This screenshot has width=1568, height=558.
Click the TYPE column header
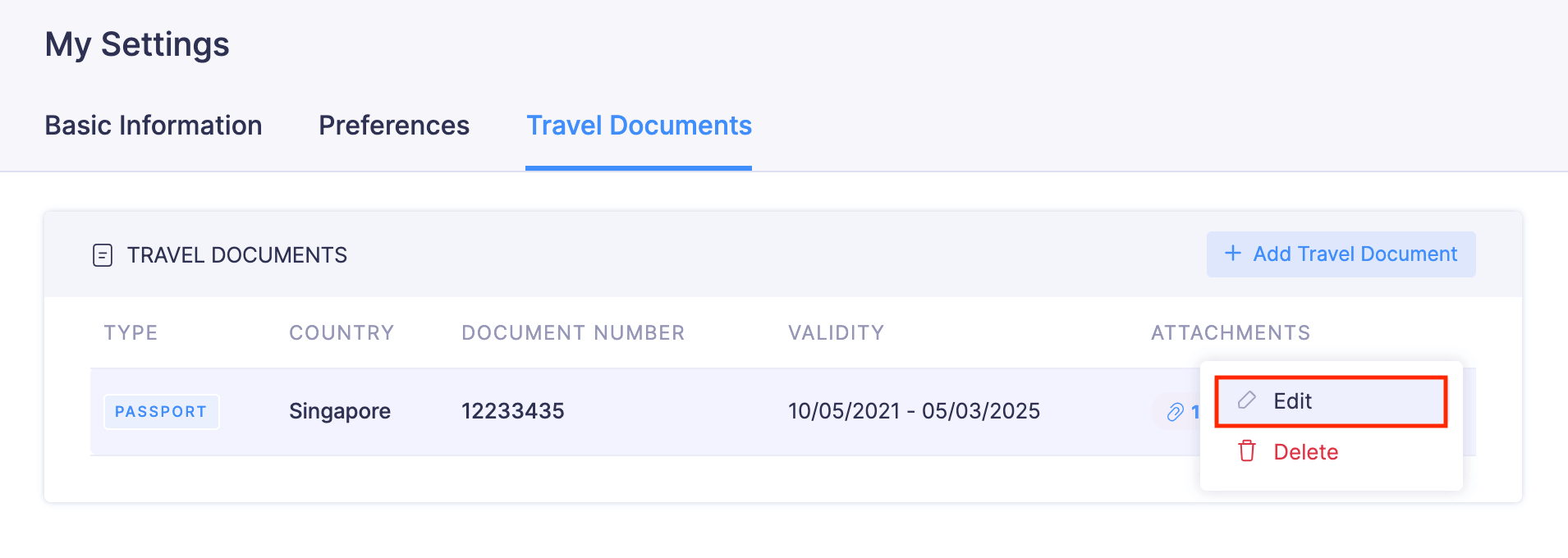[x=131, y=332]
